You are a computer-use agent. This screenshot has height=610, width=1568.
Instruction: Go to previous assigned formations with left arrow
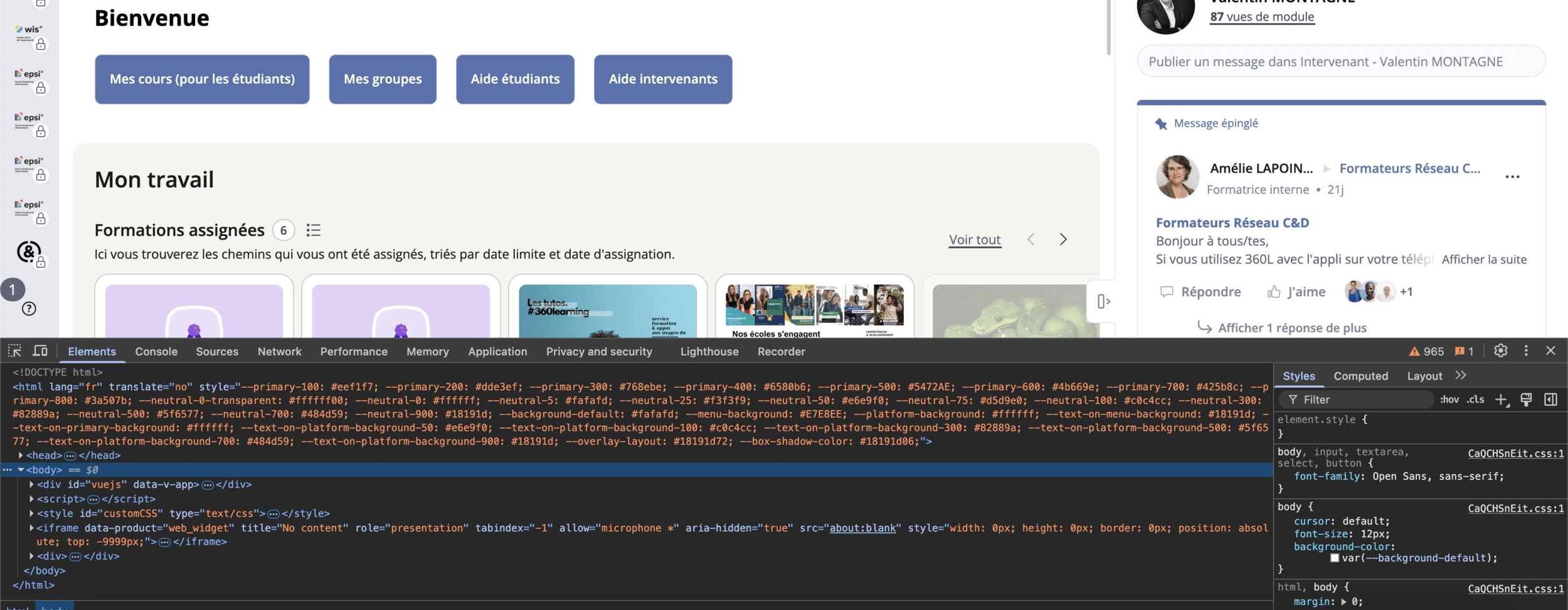point(1031,239)
